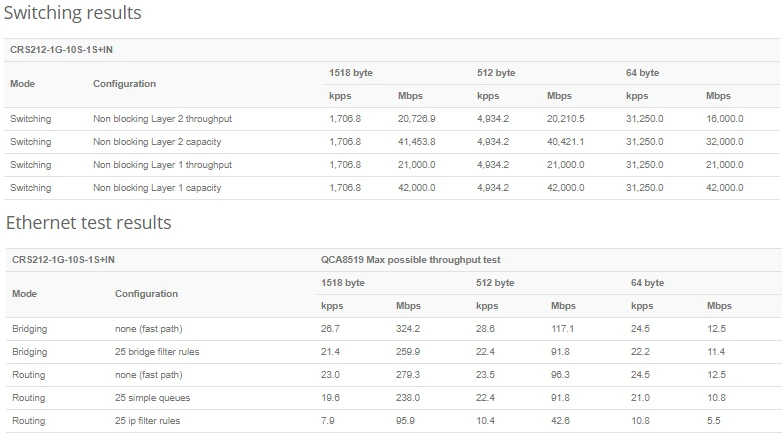The image size is (783, 440).
Task: Click the Non blocking Layer 1 capacity cell
Action: pyautogui.click(x=157, y=188)
